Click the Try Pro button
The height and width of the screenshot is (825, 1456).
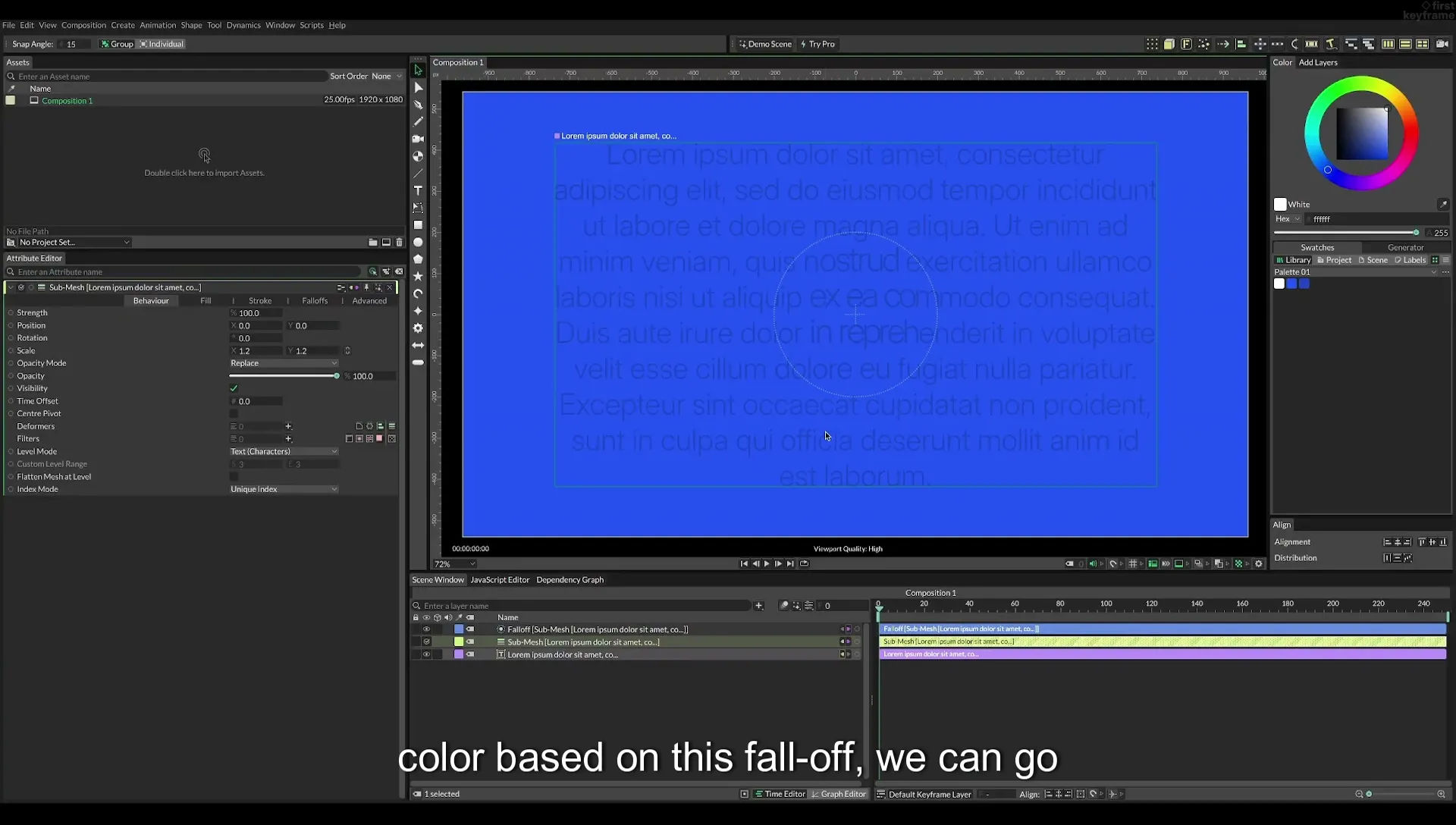click(x=817, y=44)
